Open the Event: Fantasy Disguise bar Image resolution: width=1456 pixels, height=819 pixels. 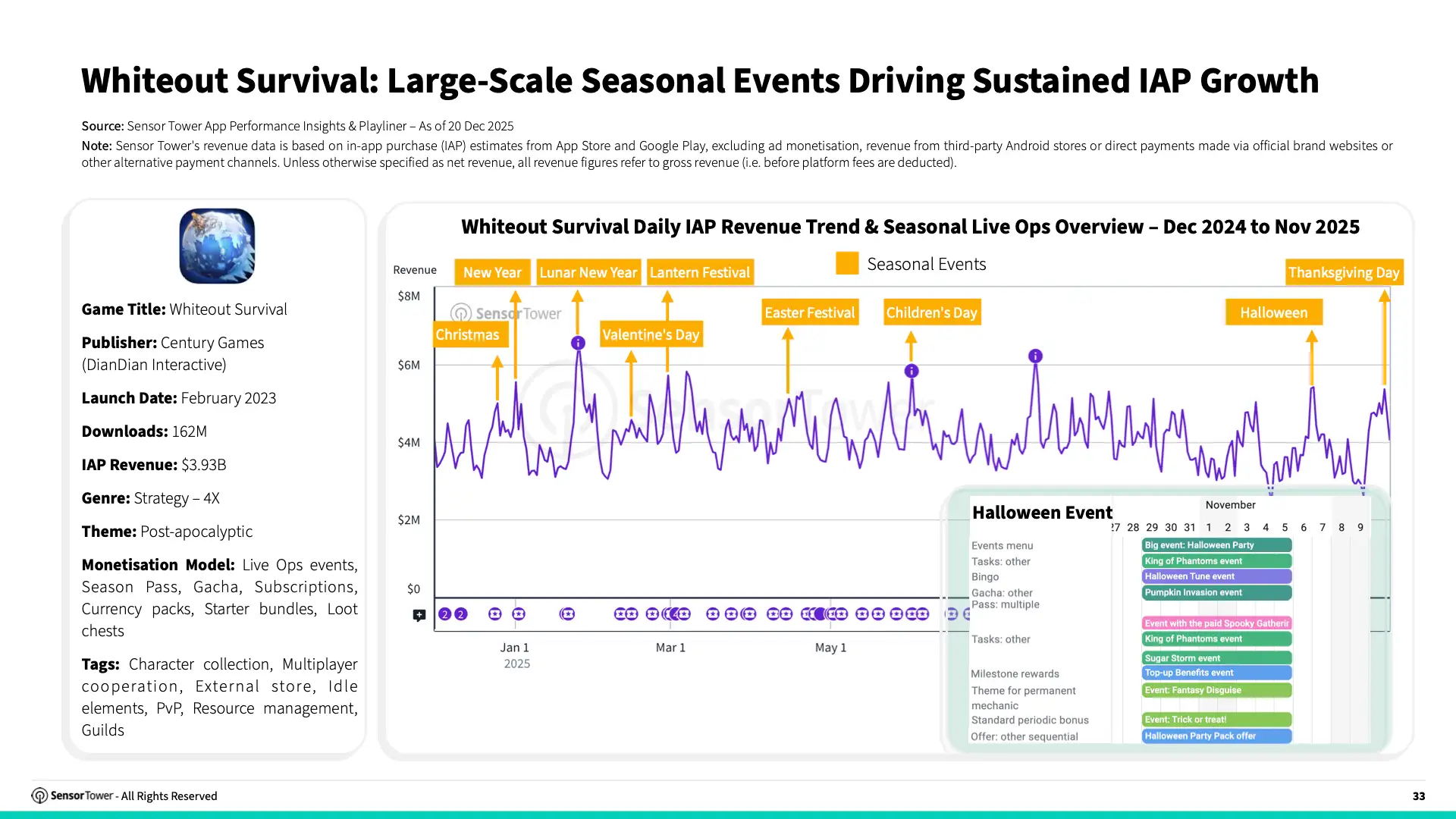coord(1217,690)
